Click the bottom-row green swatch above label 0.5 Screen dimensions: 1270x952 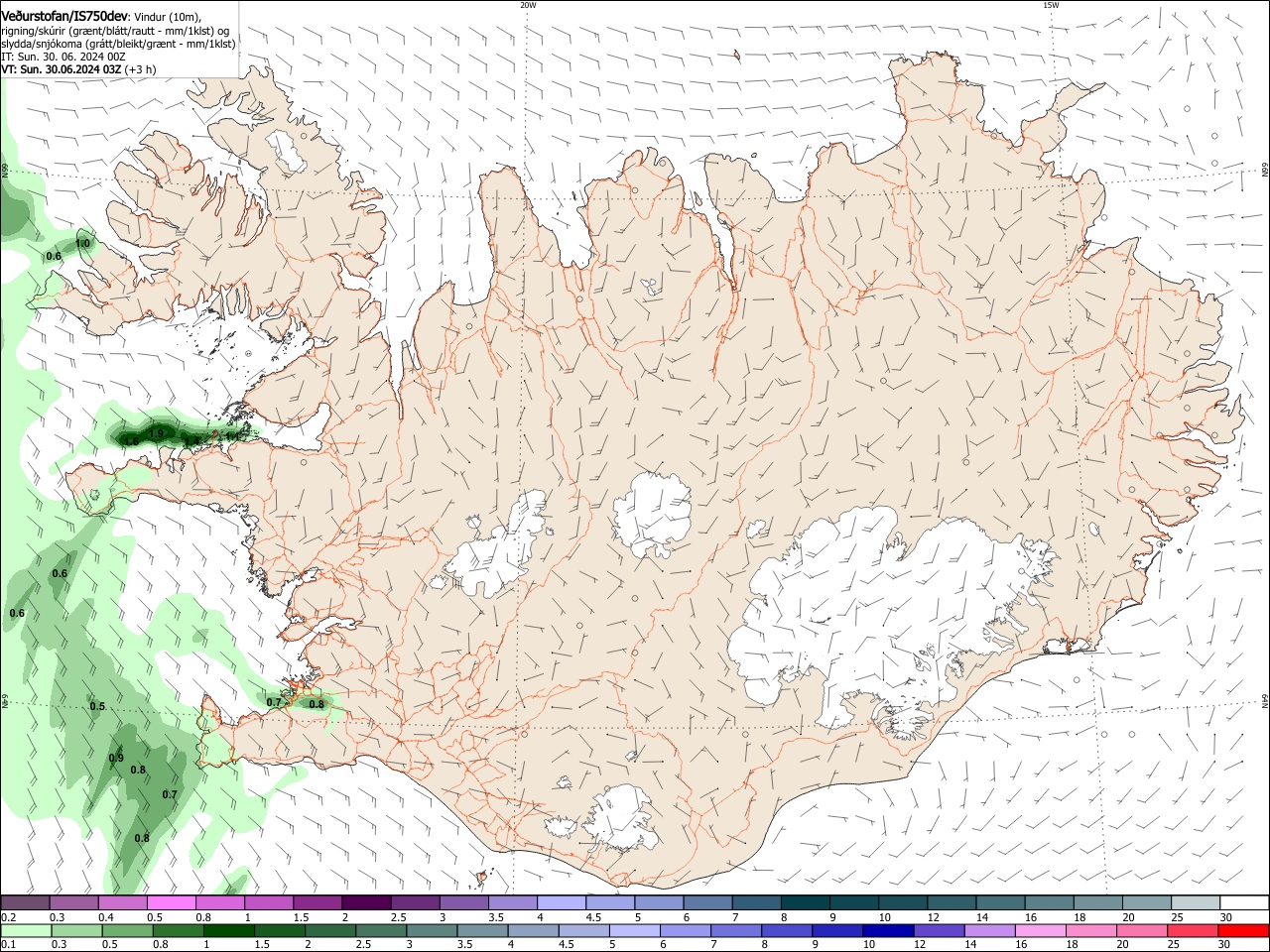tap(128, 931)
